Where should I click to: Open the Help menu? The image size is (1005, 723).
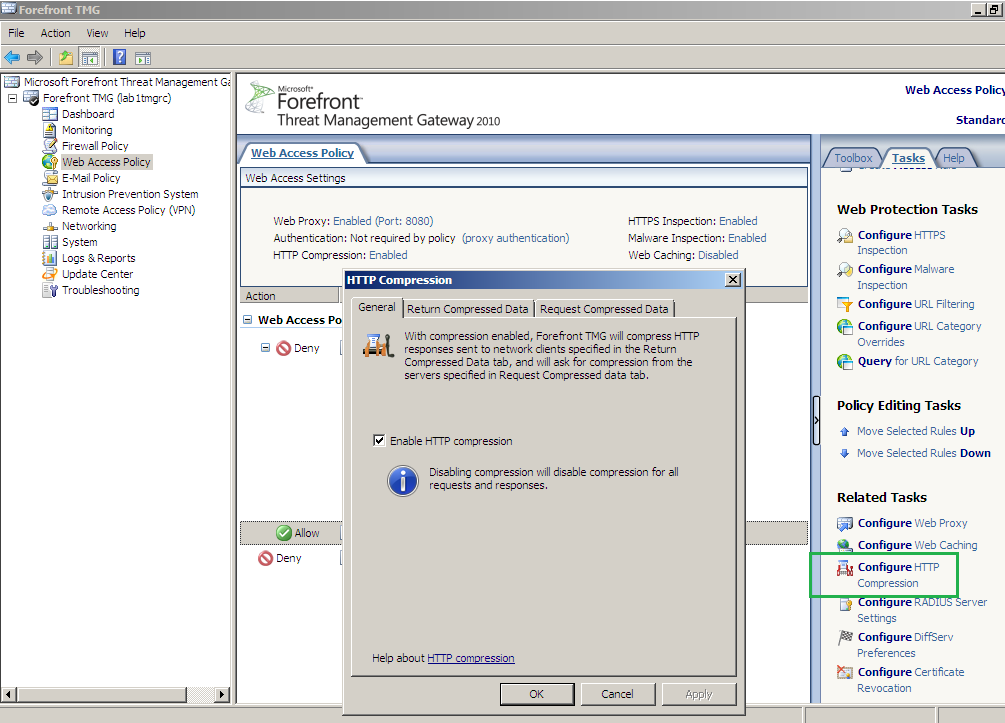[135, 33]
